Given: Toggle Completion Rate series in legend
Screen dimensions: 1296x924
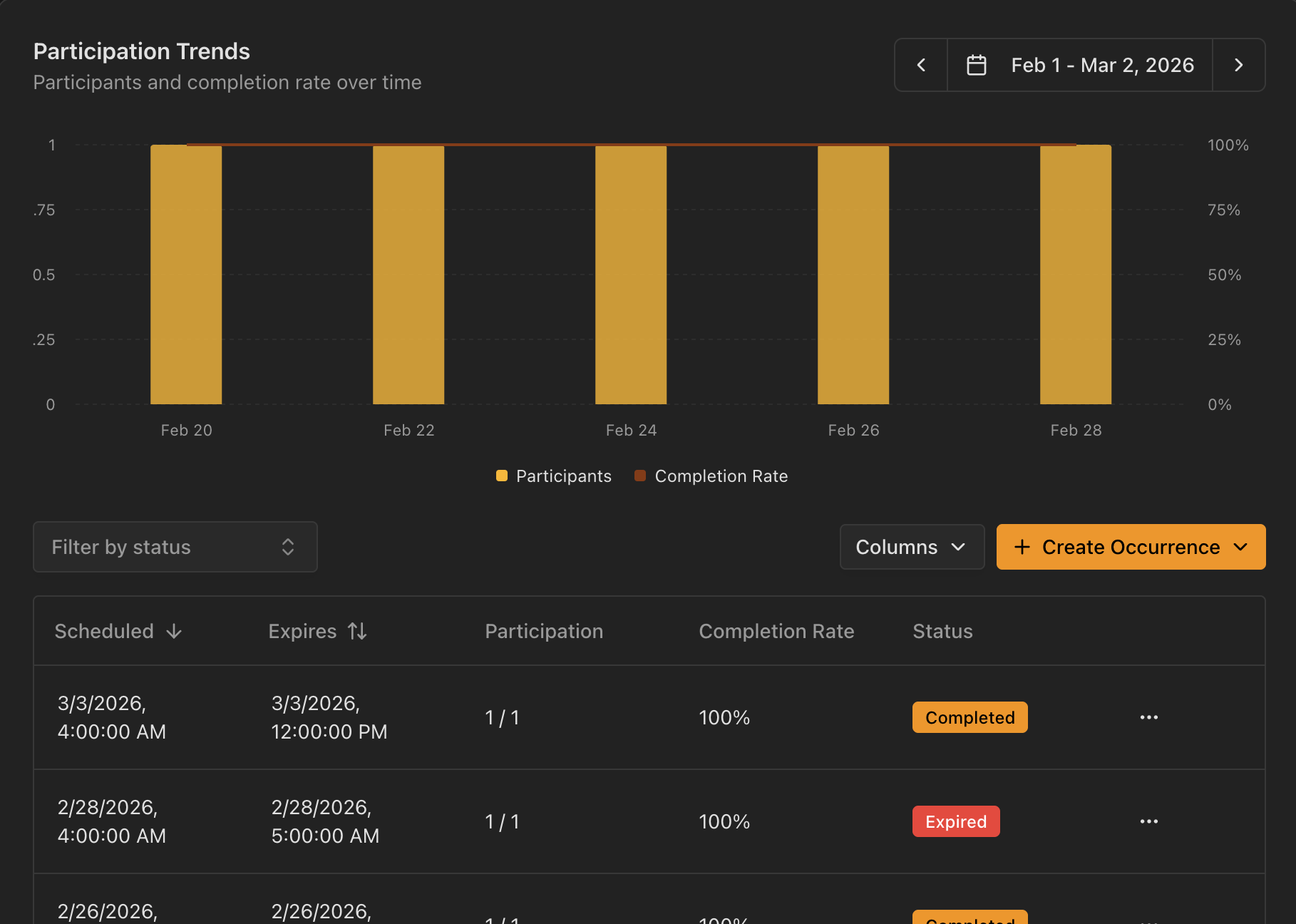Looking at the screenshot, I should pos(711,476).
